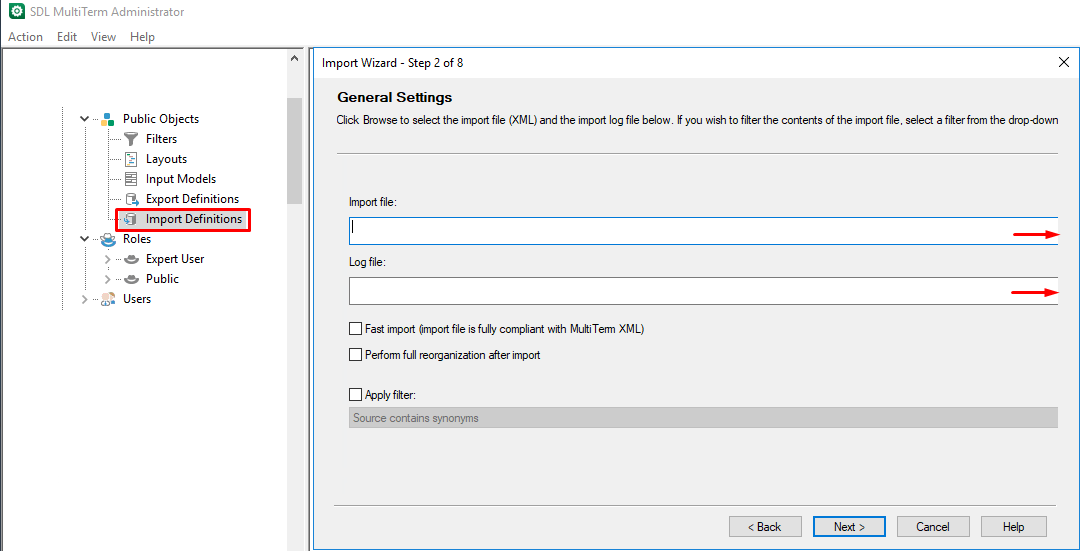Image resolution: width=1080 pixels, height=551 pixels.
Task: Collapse the Public Objects tree node
Action: (x=85, y=119)
